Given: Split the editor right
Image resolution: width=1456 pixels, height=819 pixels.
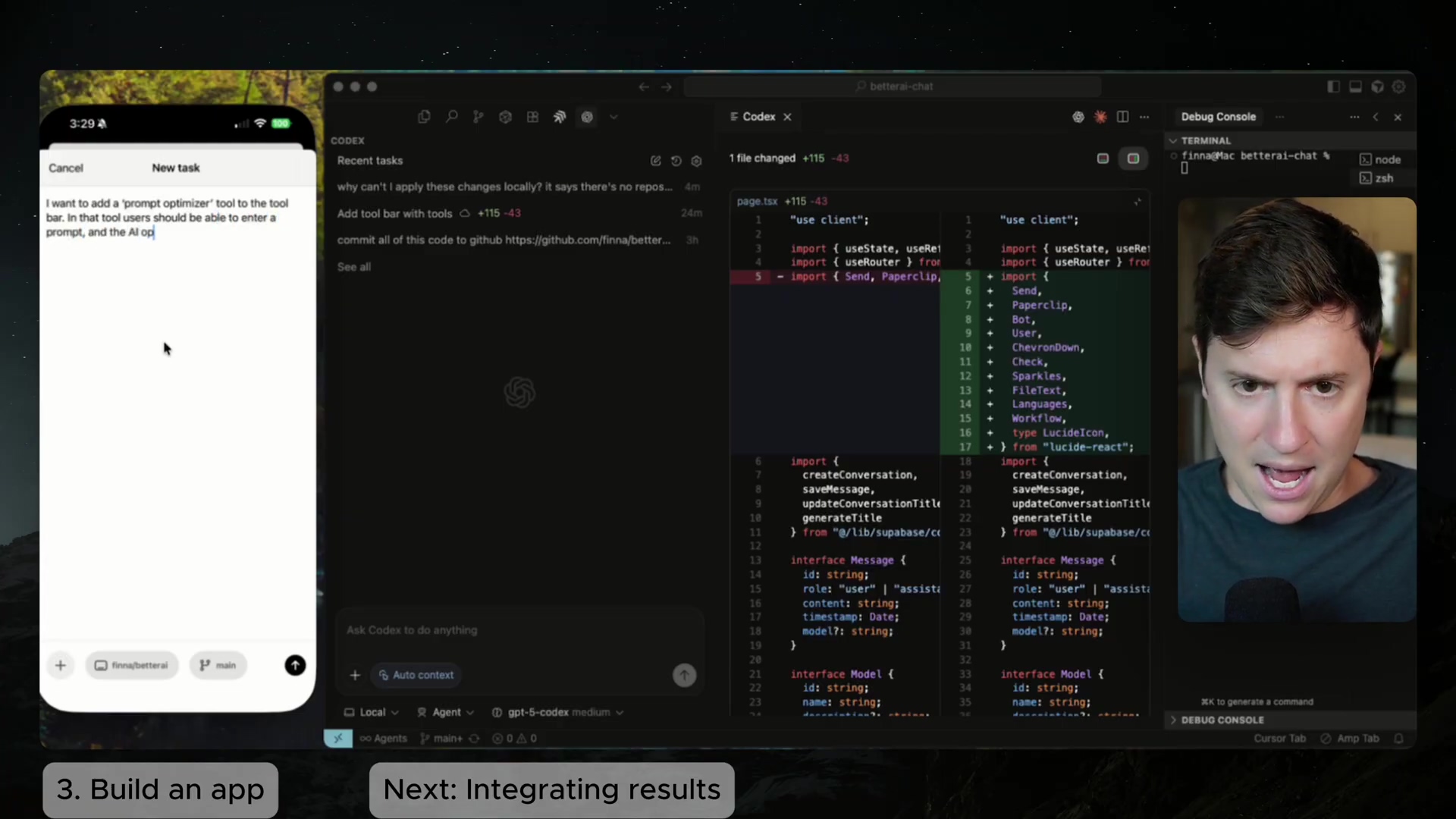Looking at the screenshot, I should [1123, 117].
